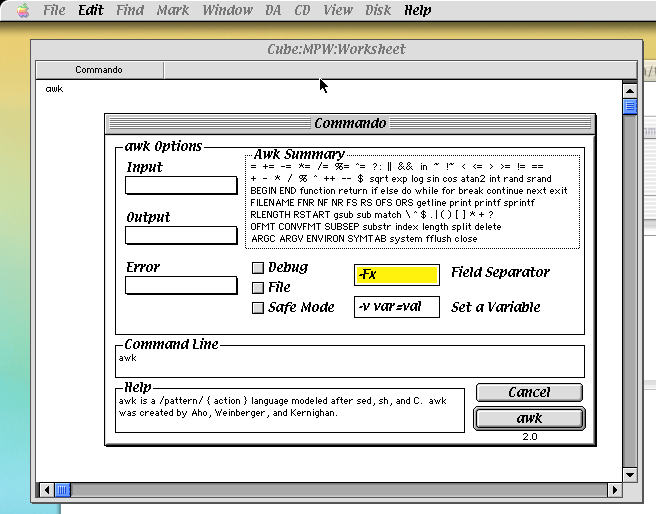Screen dimensions: 656x514
Task: Click the horizontal scroll right arrow
Action: [x=614, y=490]
